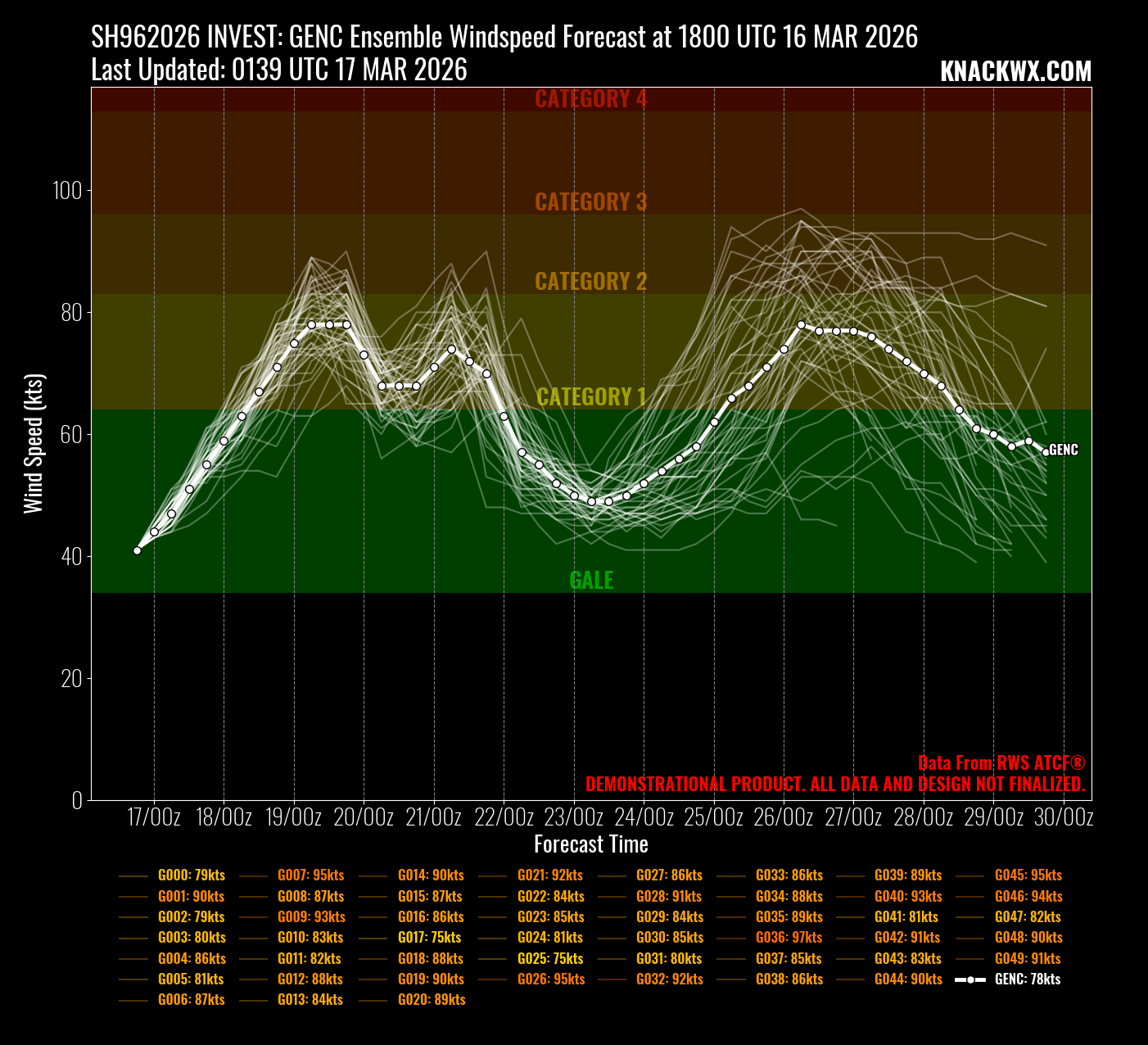Select the 17/00z x-axis tick label
Screen dimensions: 1148x1045
(154, 817)
